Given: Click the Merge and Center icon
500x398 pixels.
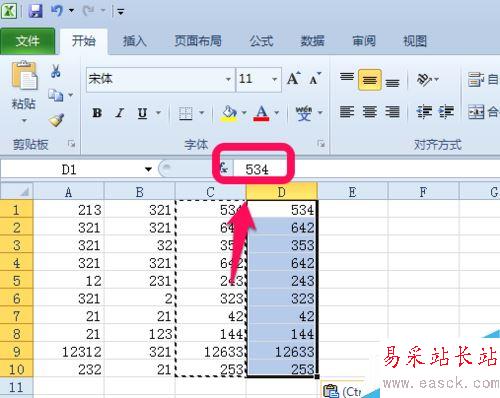Looking at the screenshot, I should click(476, 112).
